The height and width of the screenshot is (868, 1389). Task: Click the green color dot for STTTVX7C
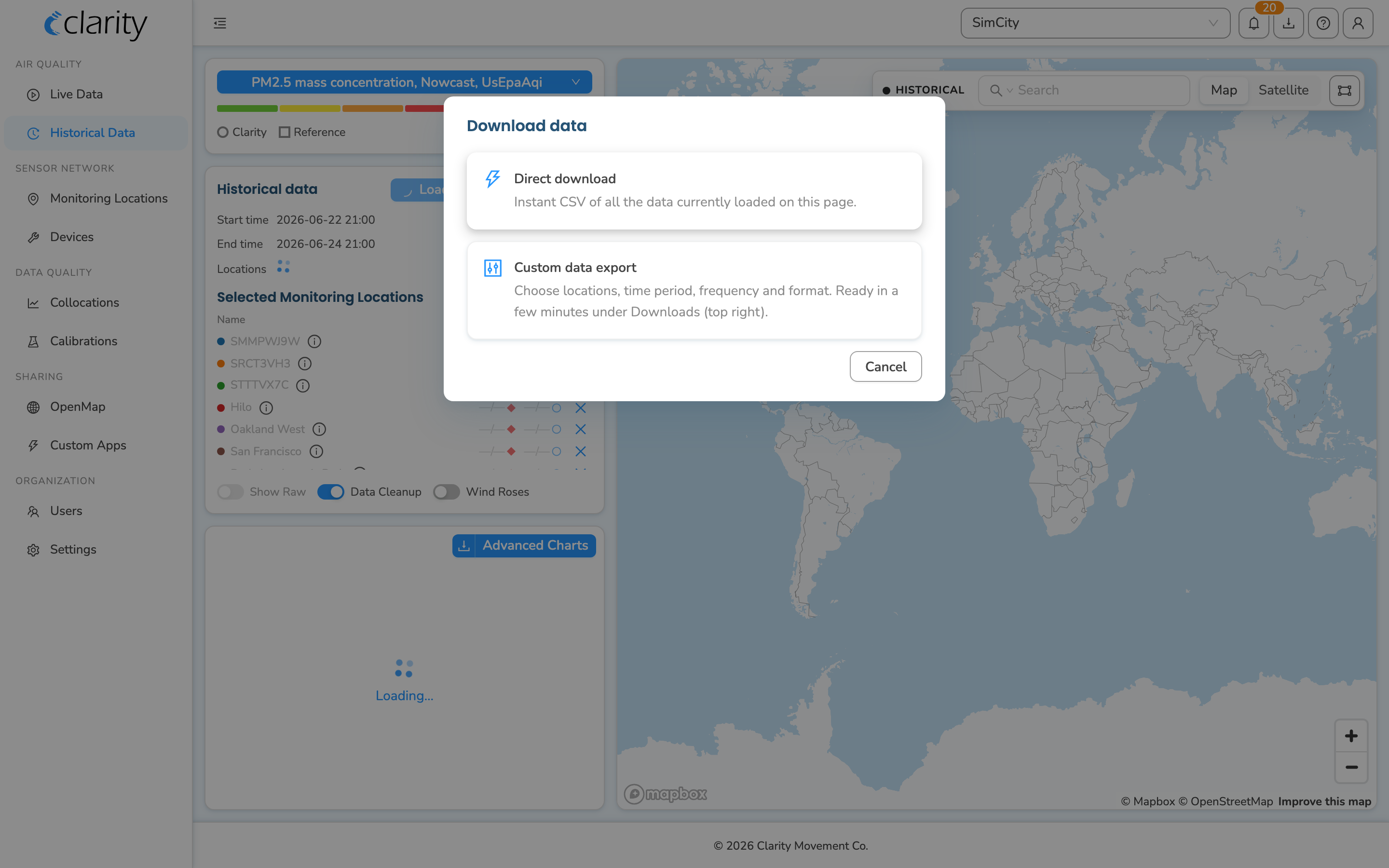[x=220, y=385]
